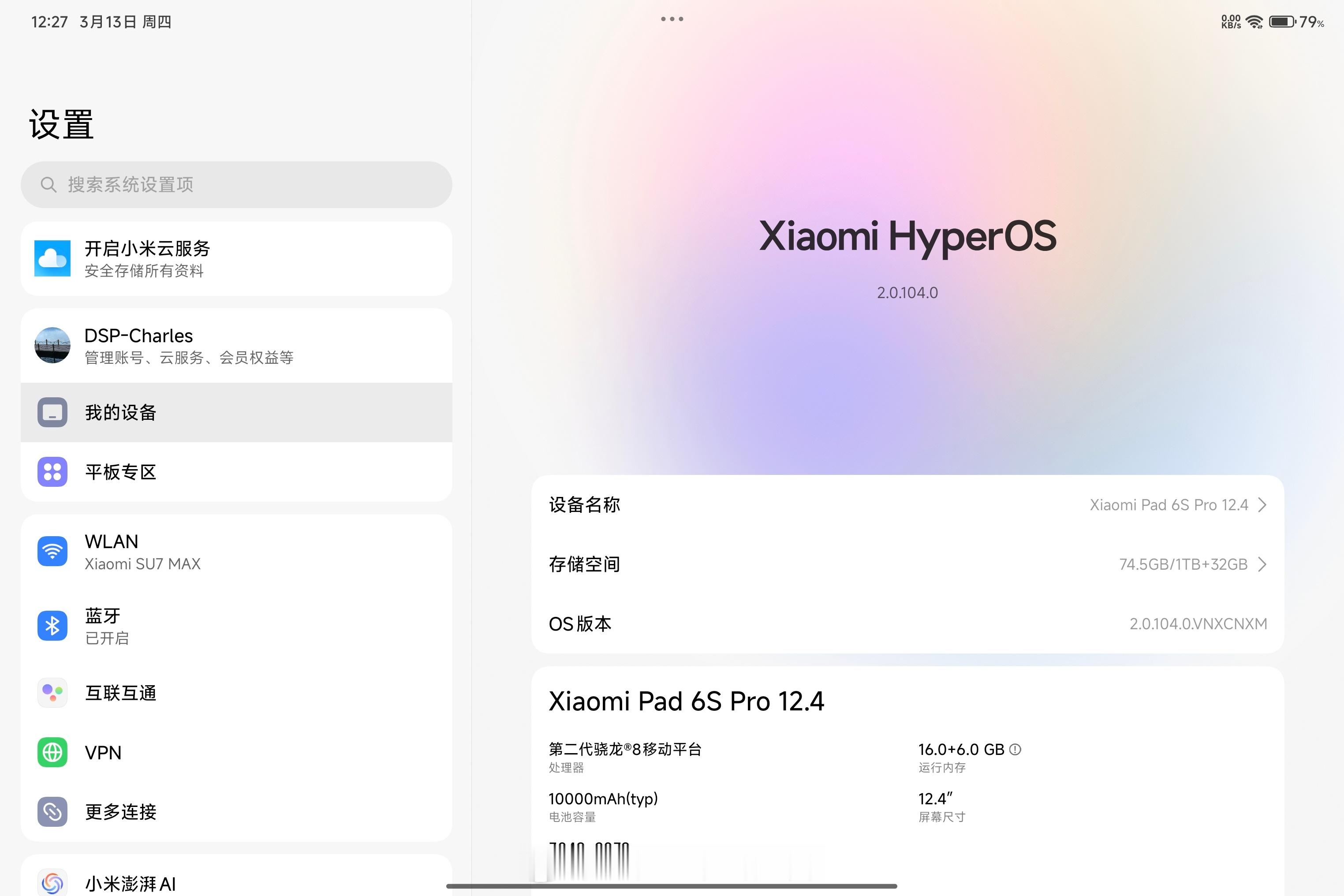Tap the Bluetooth icon
This screenshot has height=896, width=1344.
tap(52, 626)
